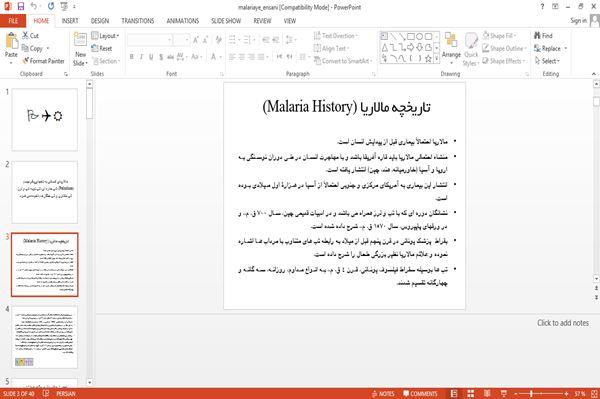Switch to the INSERT tab
This screenshot has width=600, height=399.
coord(70,21)
